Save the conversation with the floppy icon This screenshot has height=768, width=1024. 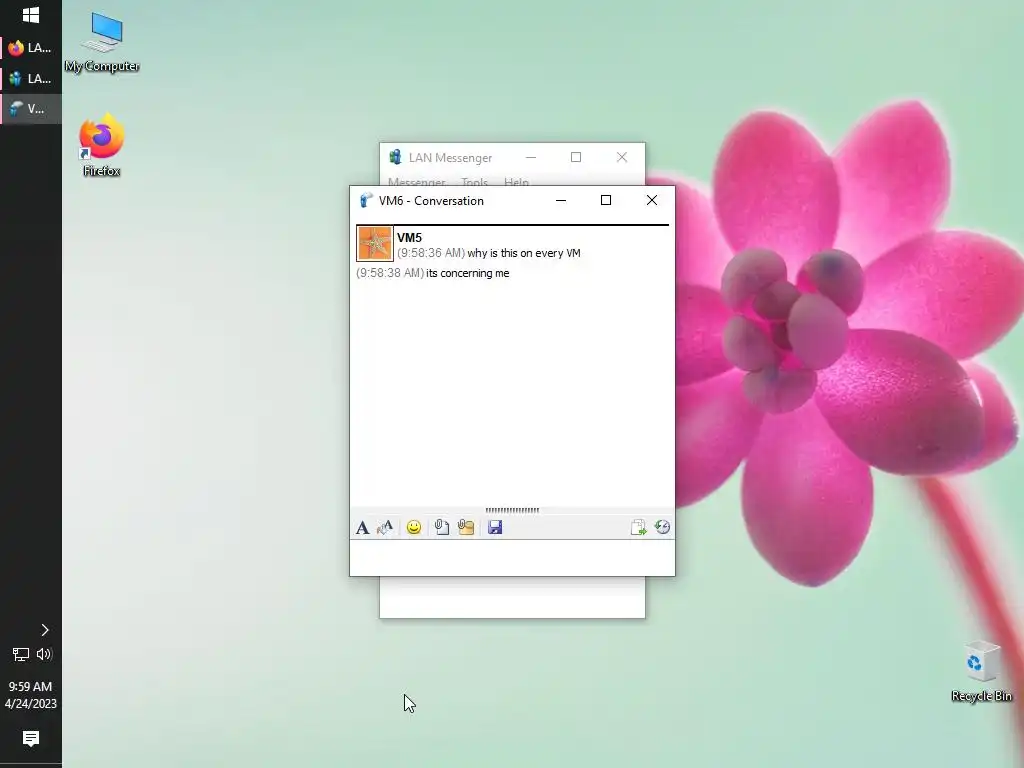pyautogui.click(x=495, y=527)
